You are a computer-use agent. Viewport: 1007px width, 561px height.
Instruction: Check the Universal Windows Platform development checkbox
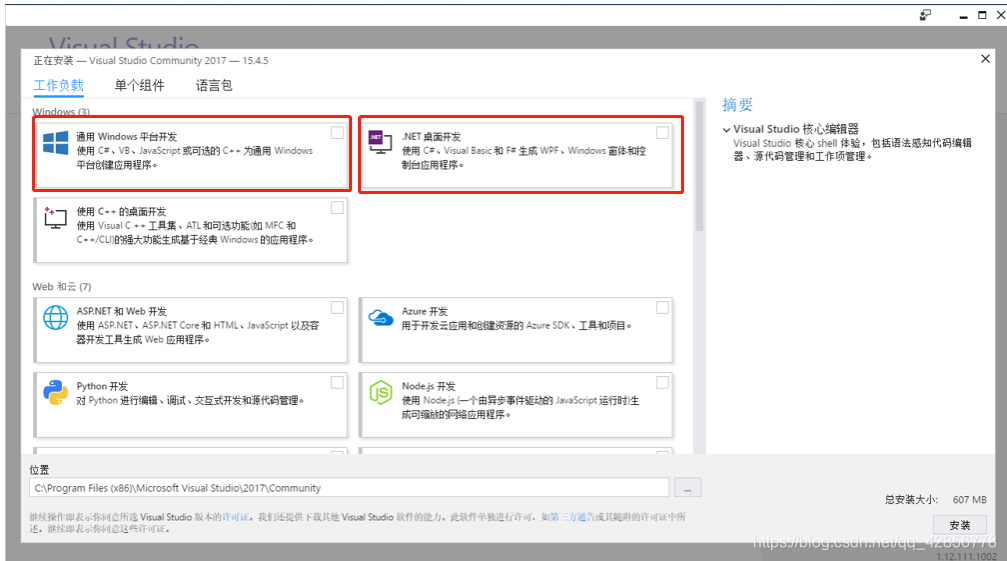(337, 133)
